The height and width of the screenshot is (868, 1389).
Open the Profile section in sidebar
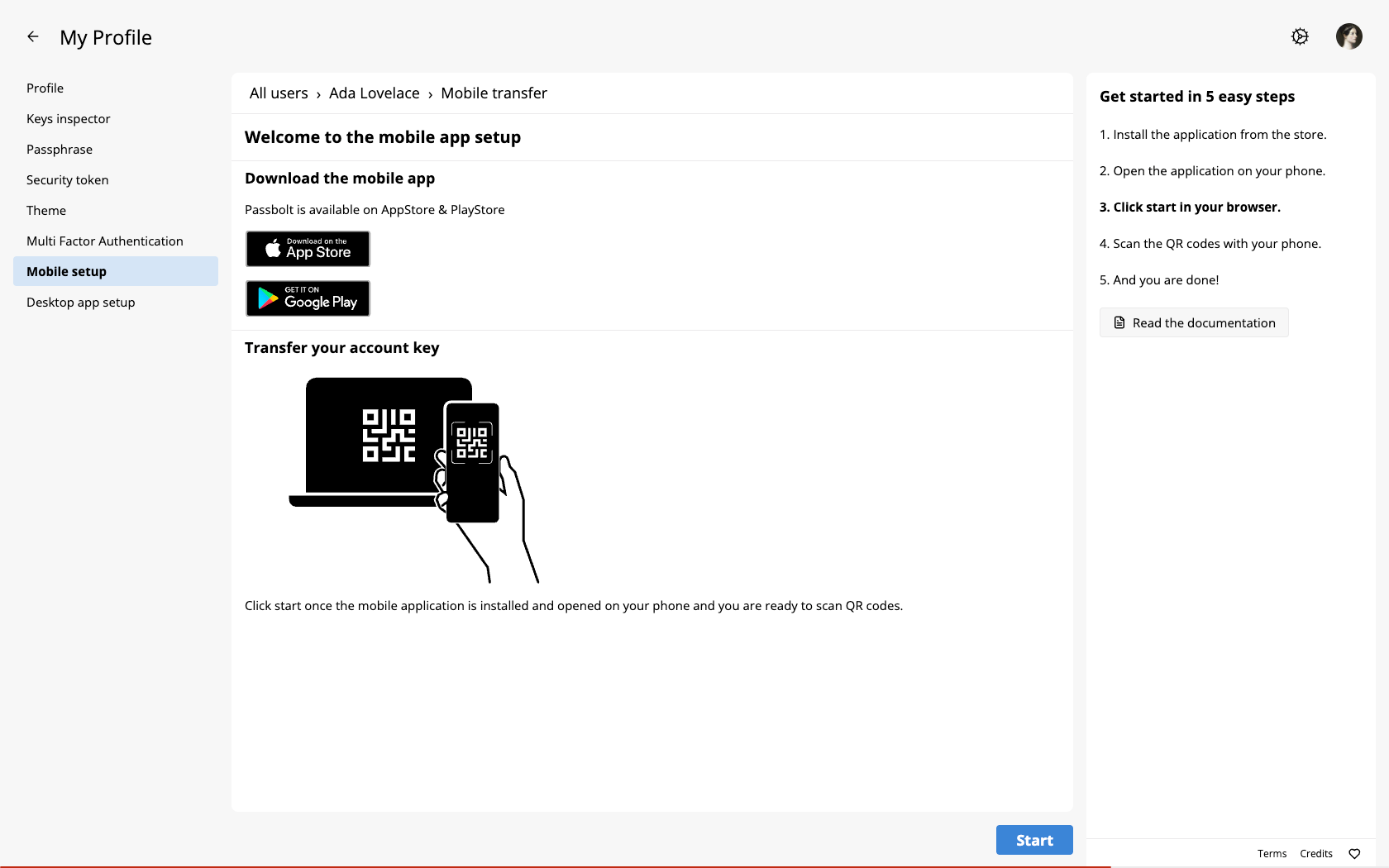coord(45,88)
